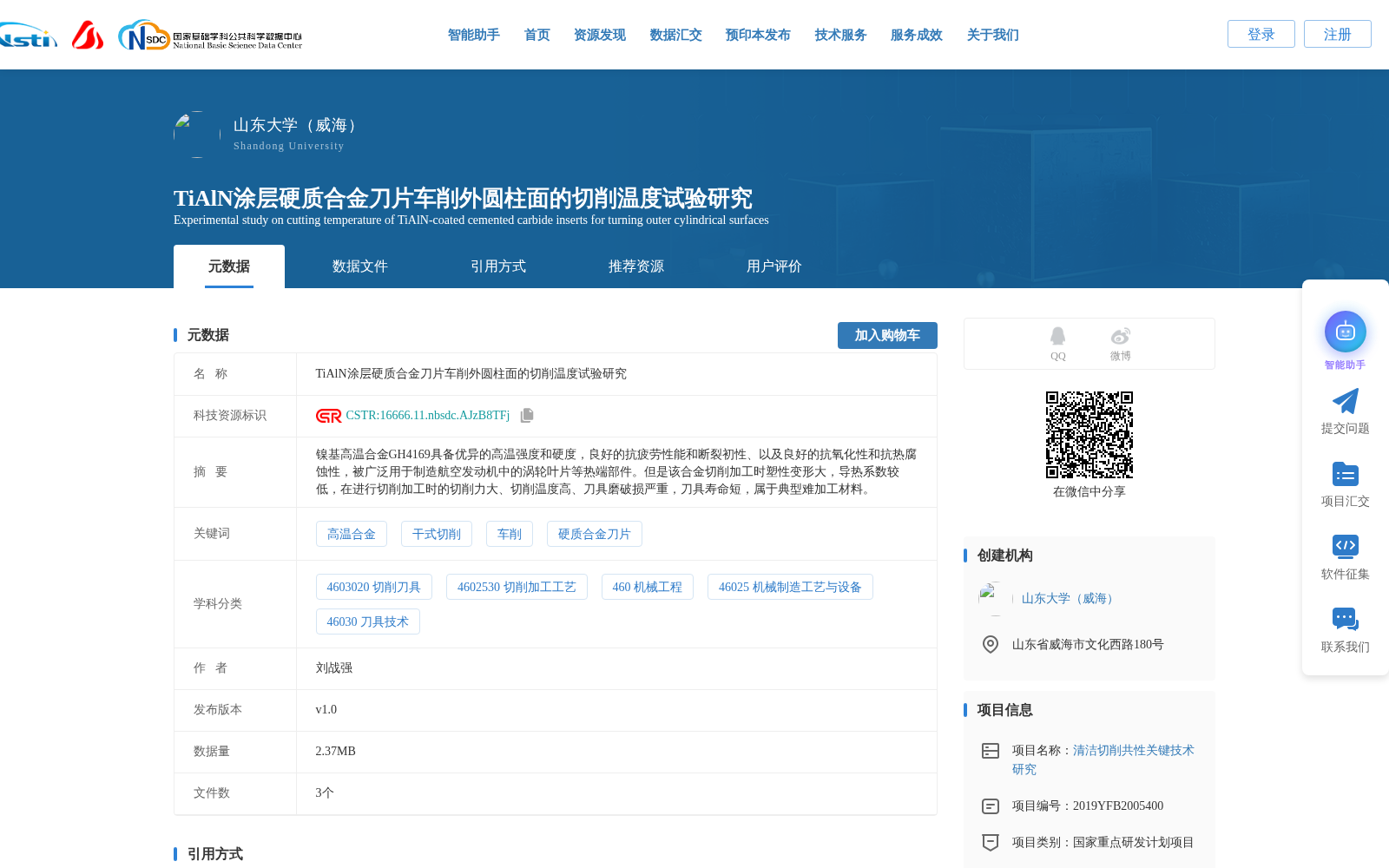1389x868 pixels.
Task: Click the 硬质合金刀片 keyword tag
Action: 595,534
